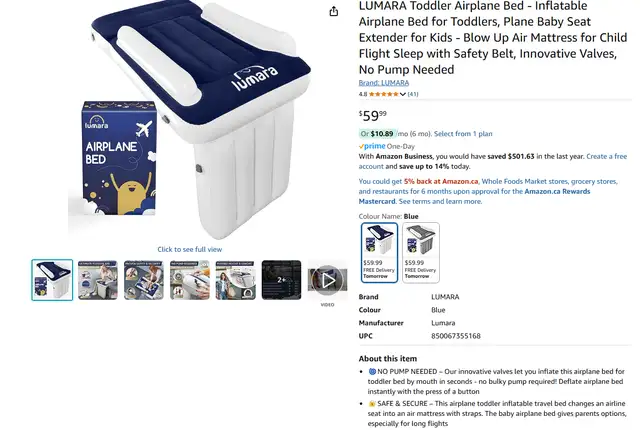Click the share icon above product image
This screenshot has width=640, height=430.
tap(333, 11)
